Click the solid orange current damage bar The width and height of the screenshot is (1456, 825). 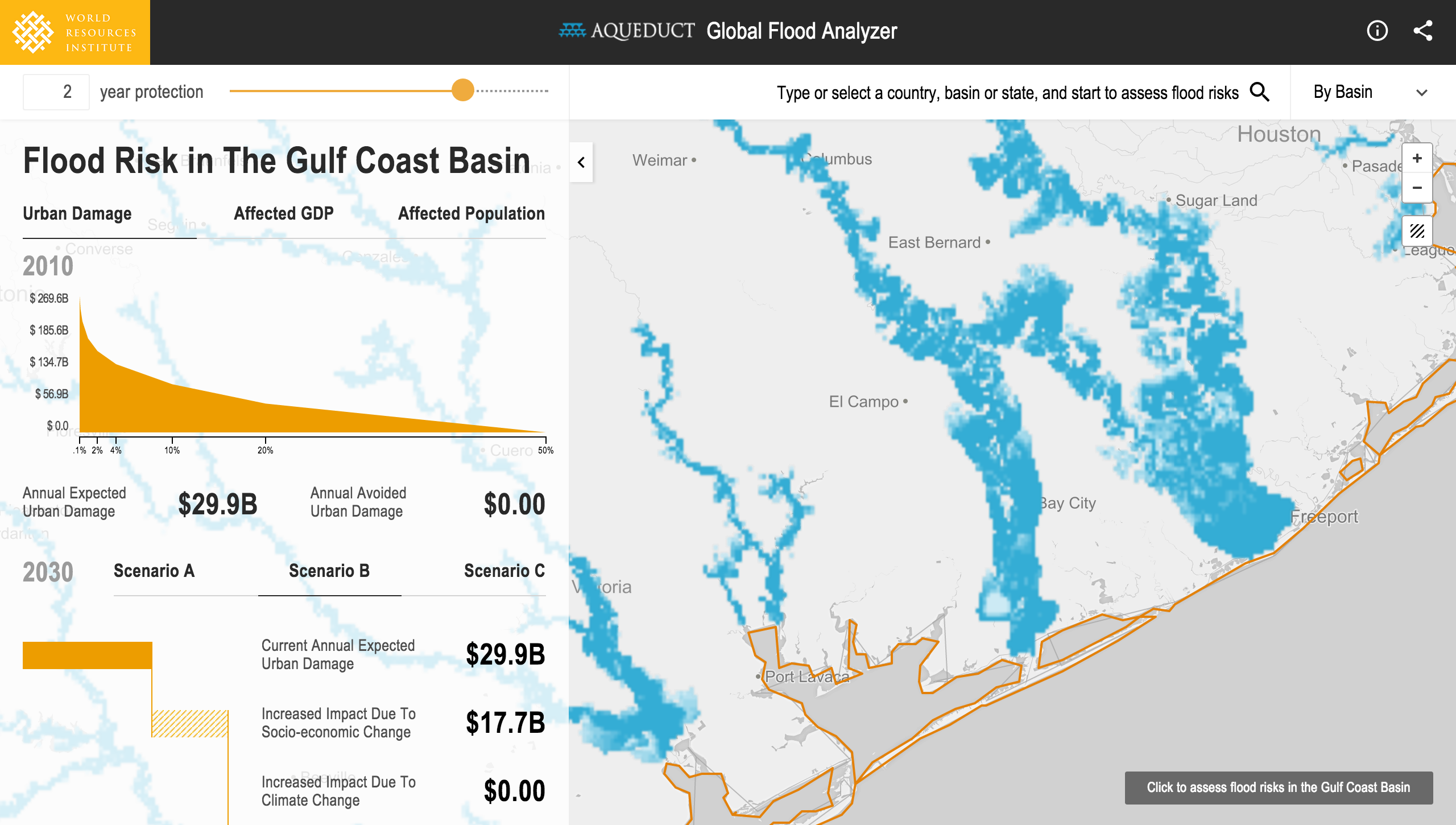point(88,655)
